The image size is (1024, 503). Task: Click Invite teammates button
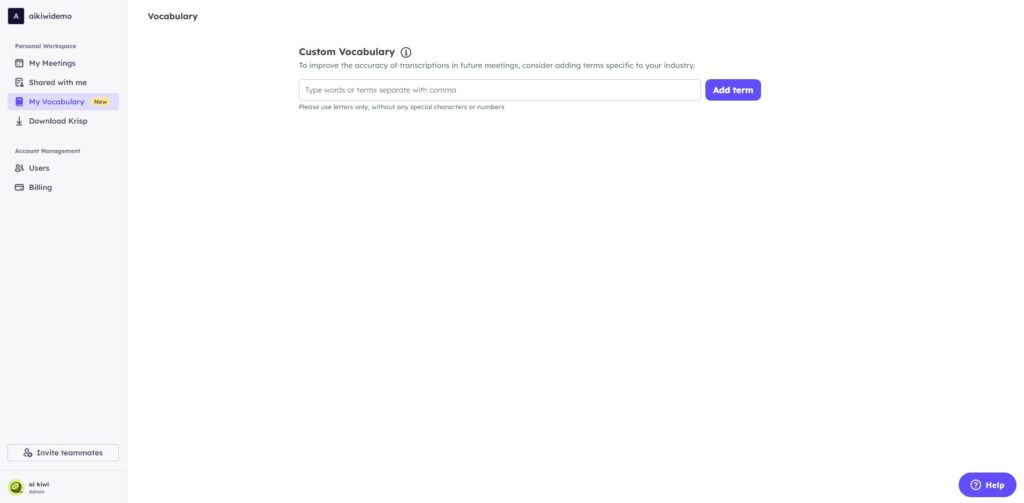(x=63, y=453)
